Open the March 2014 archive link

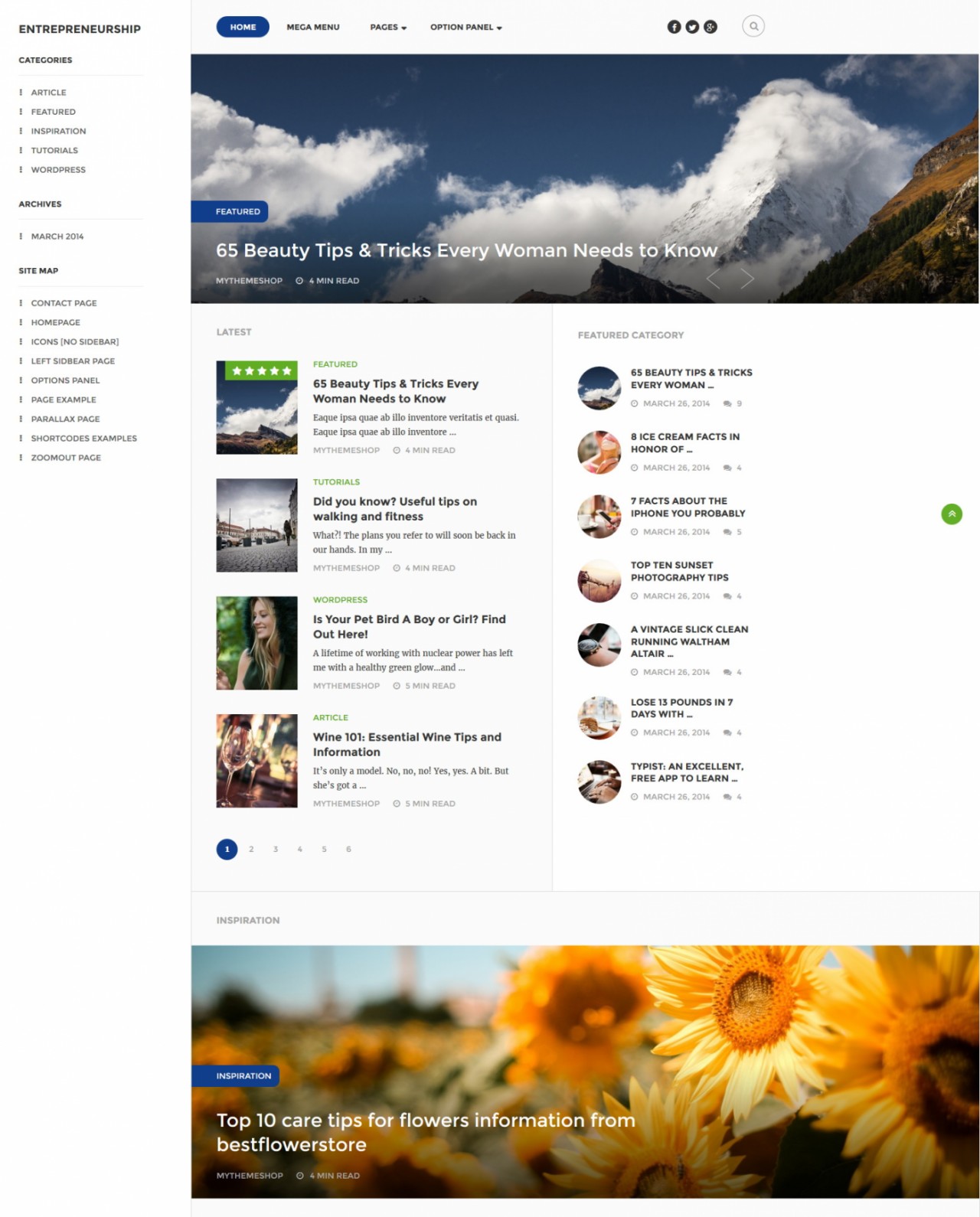coord(57,237)
